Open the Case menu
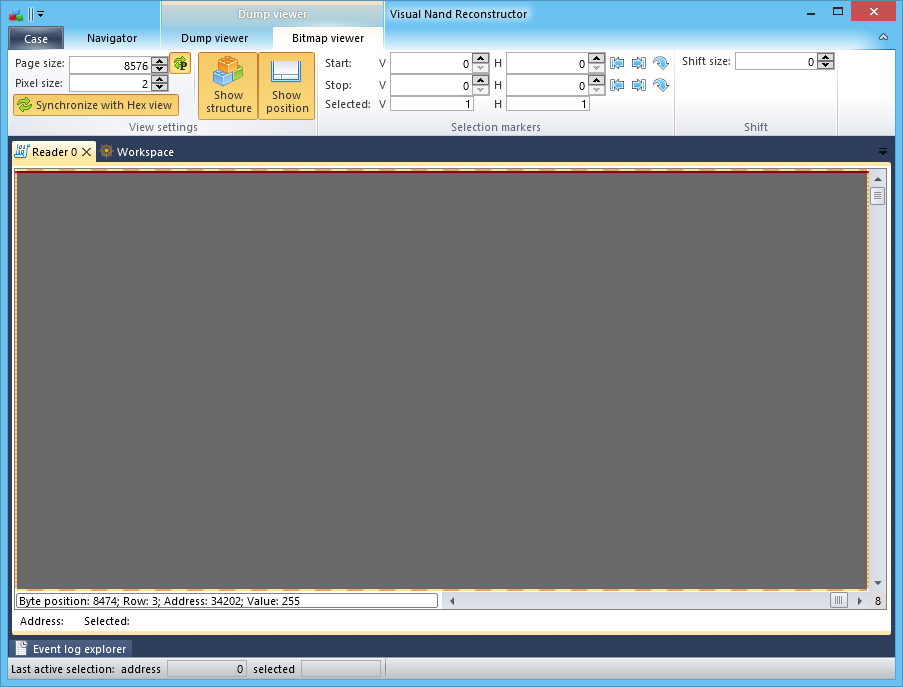 [x=36, y=39]
